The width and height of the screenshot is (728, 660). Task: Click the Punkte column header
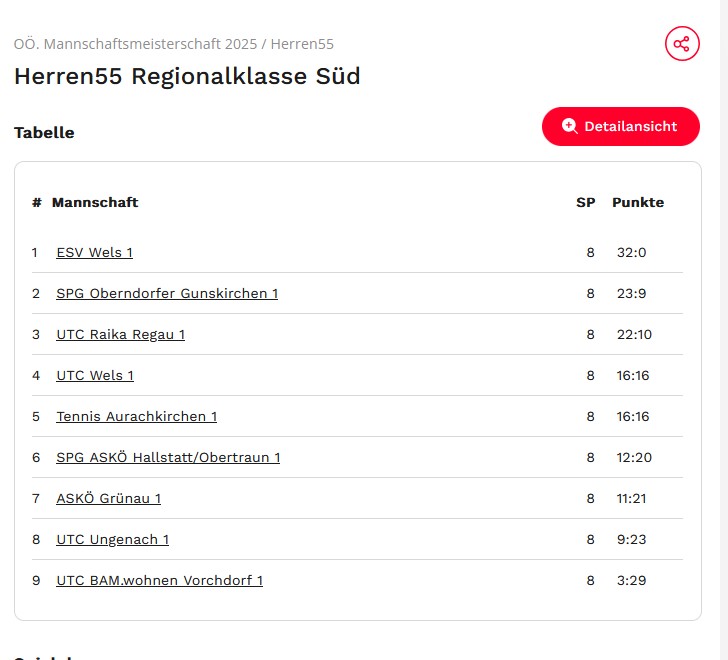click(x=637, y=202)
